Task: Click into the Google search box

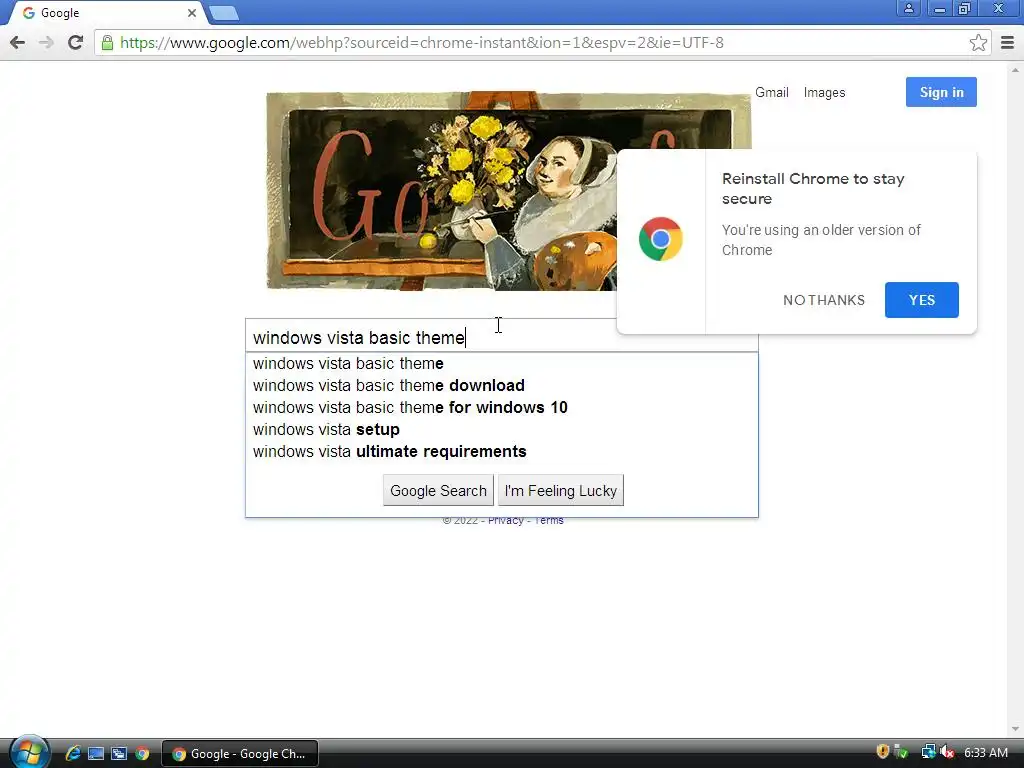Action: [x=431, y=337]
